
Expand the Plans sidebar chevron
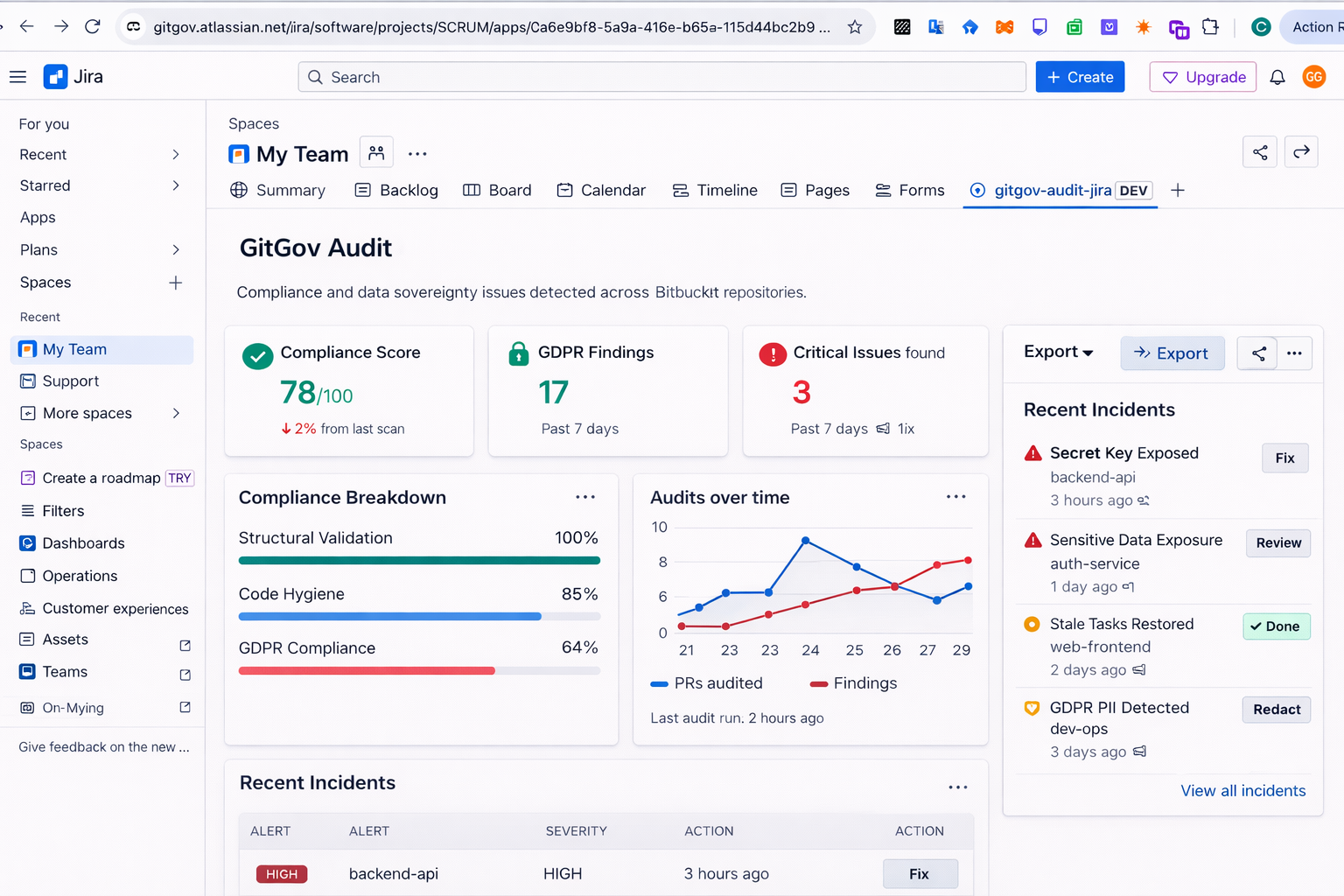point(176,249)
